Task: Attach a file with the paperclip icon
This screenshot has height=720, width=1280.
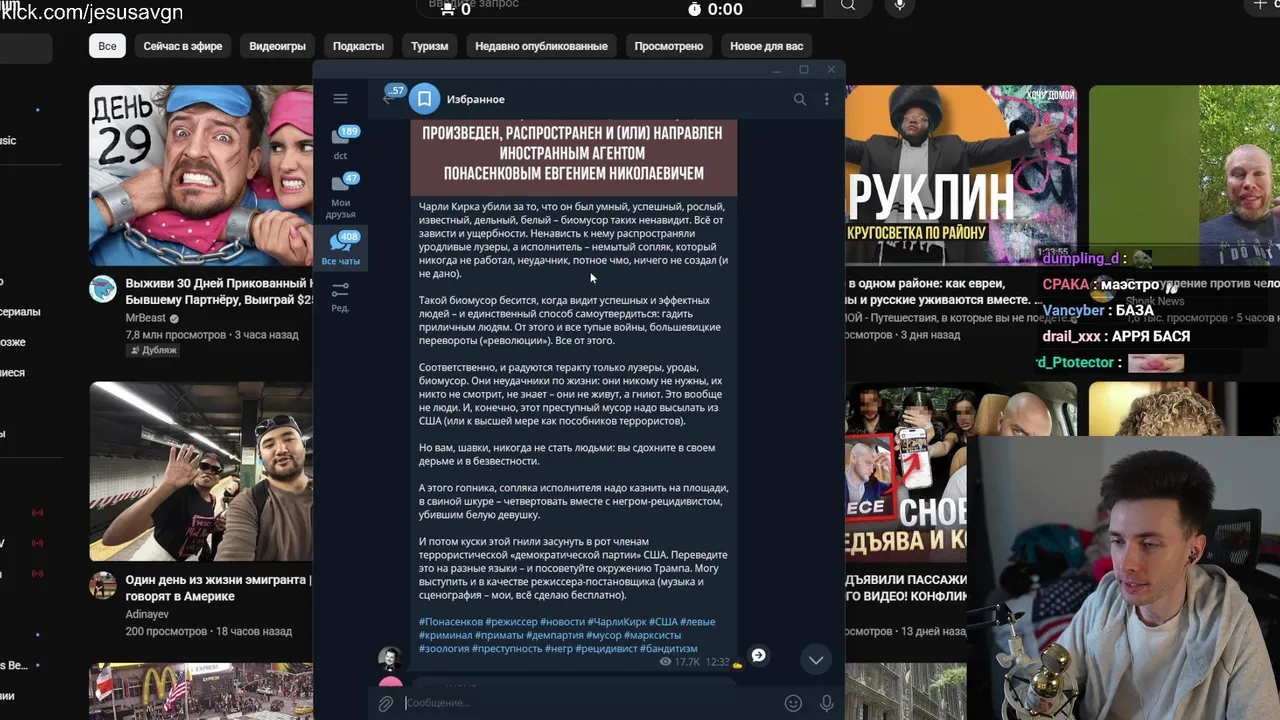Action: tap(385, 703)
